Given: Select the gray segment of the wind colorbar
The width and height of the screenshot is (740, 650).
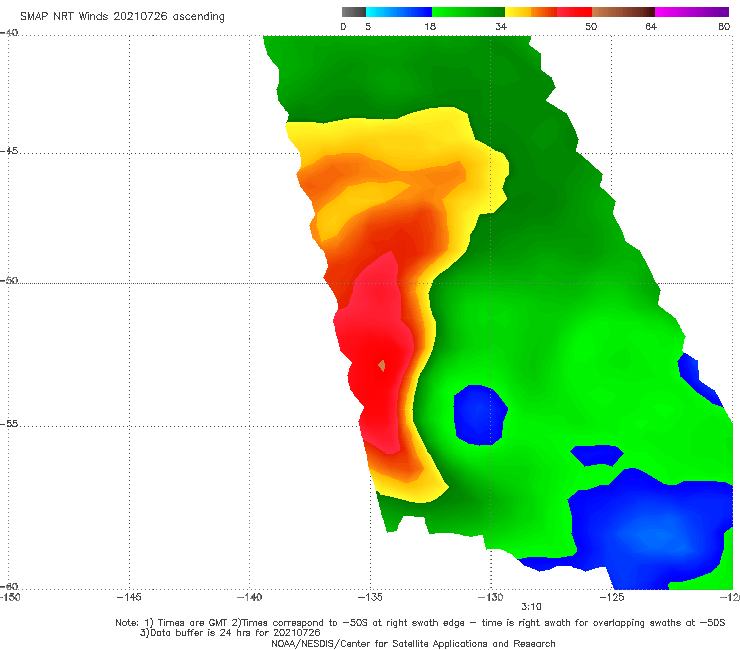Looking at the screenshot, I should point(354,12).
